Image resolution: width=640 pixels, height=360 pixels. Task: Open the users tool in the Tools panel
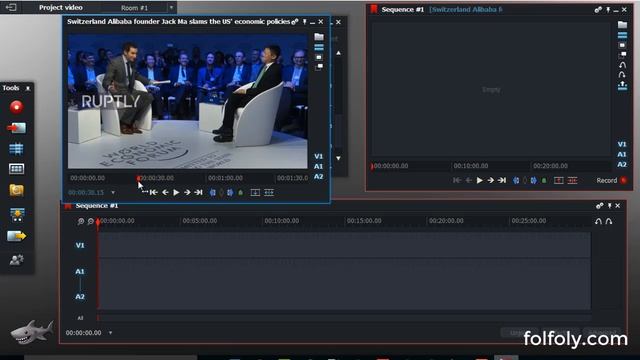click(x=16, y=260)
